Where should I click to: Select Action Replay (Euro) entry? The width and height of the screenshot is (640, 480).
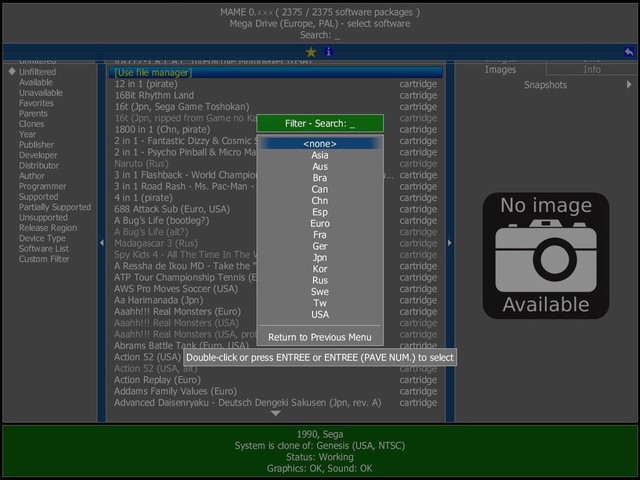(276, 380)
